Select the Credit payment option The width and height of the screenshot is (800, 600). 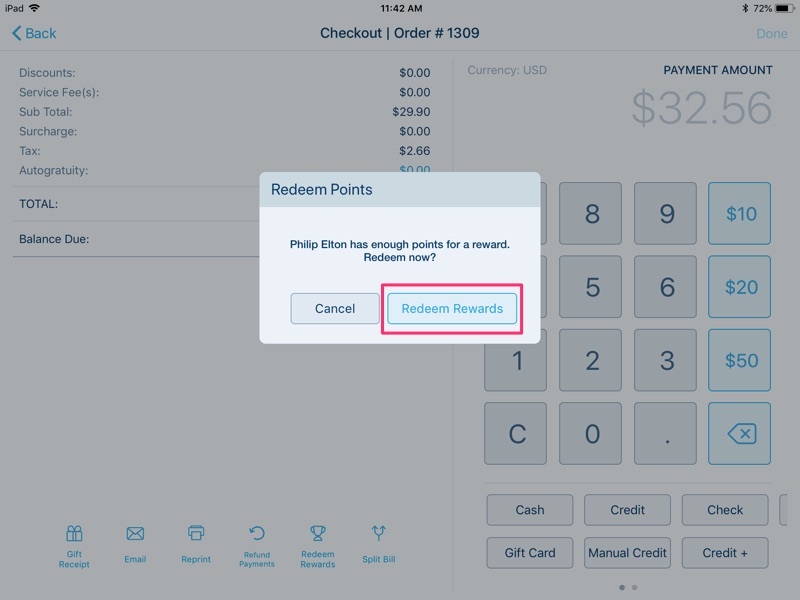[627, 510]
